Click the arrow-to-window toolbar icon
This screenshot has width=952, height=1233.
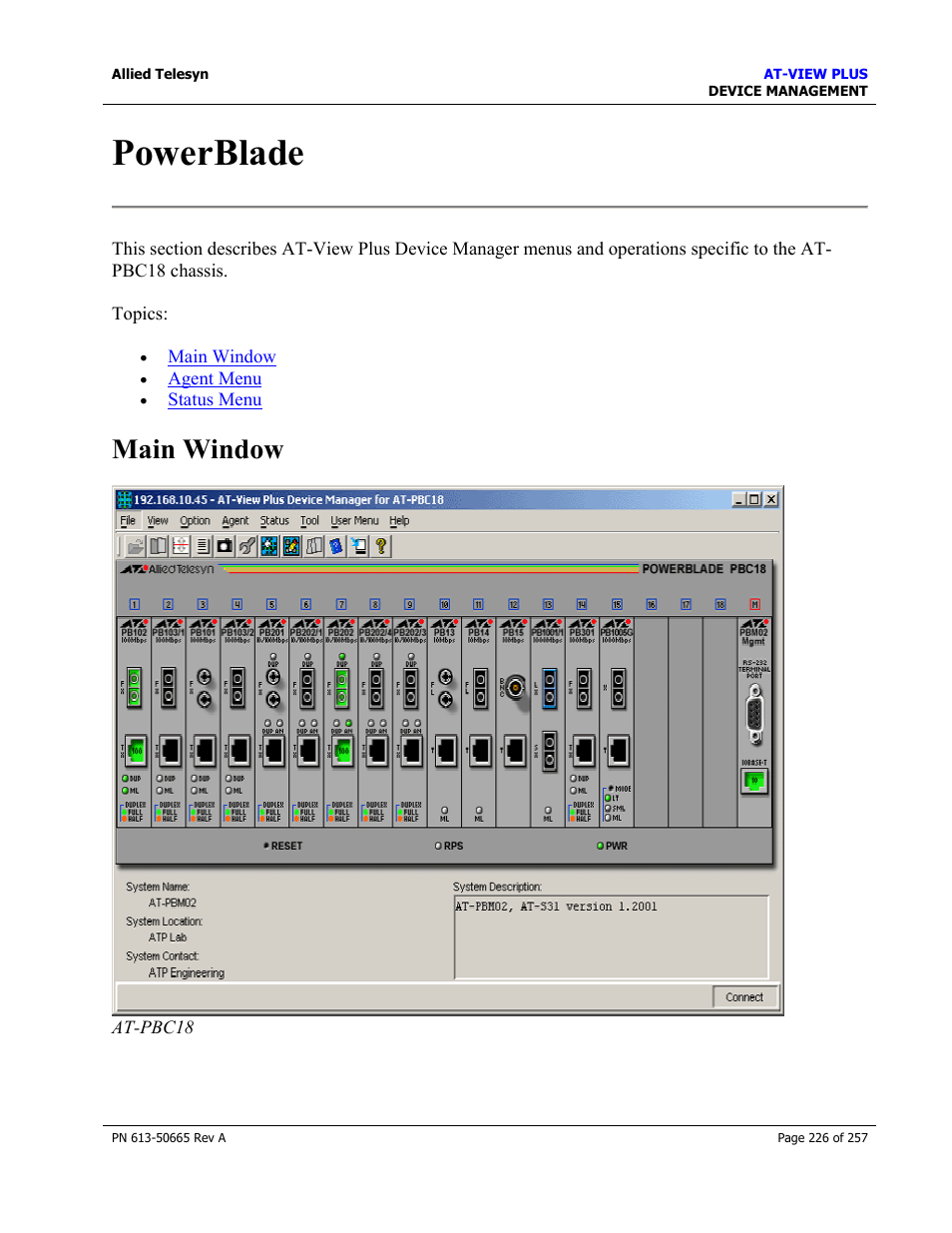[x=358, y=546]
